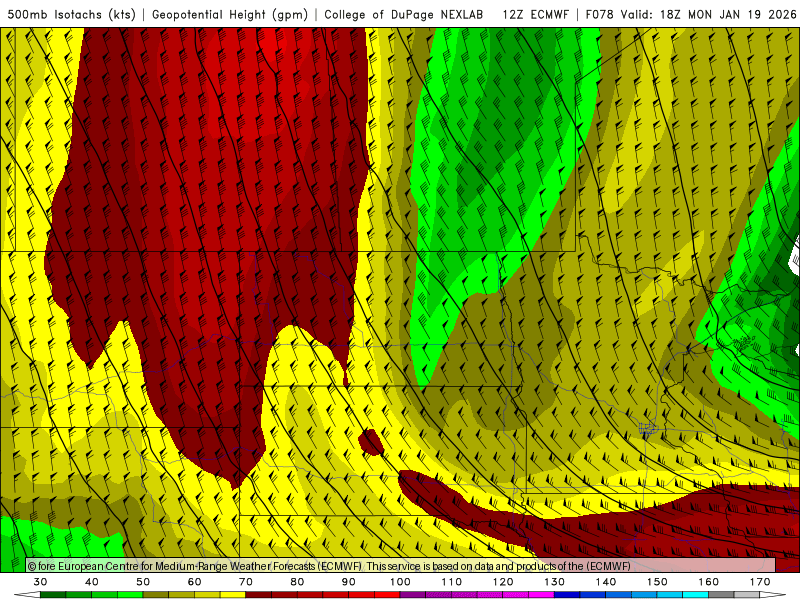The image size is (800, 600).
Task: Click the 70 label on the colorbar
Action: point(246,582)
